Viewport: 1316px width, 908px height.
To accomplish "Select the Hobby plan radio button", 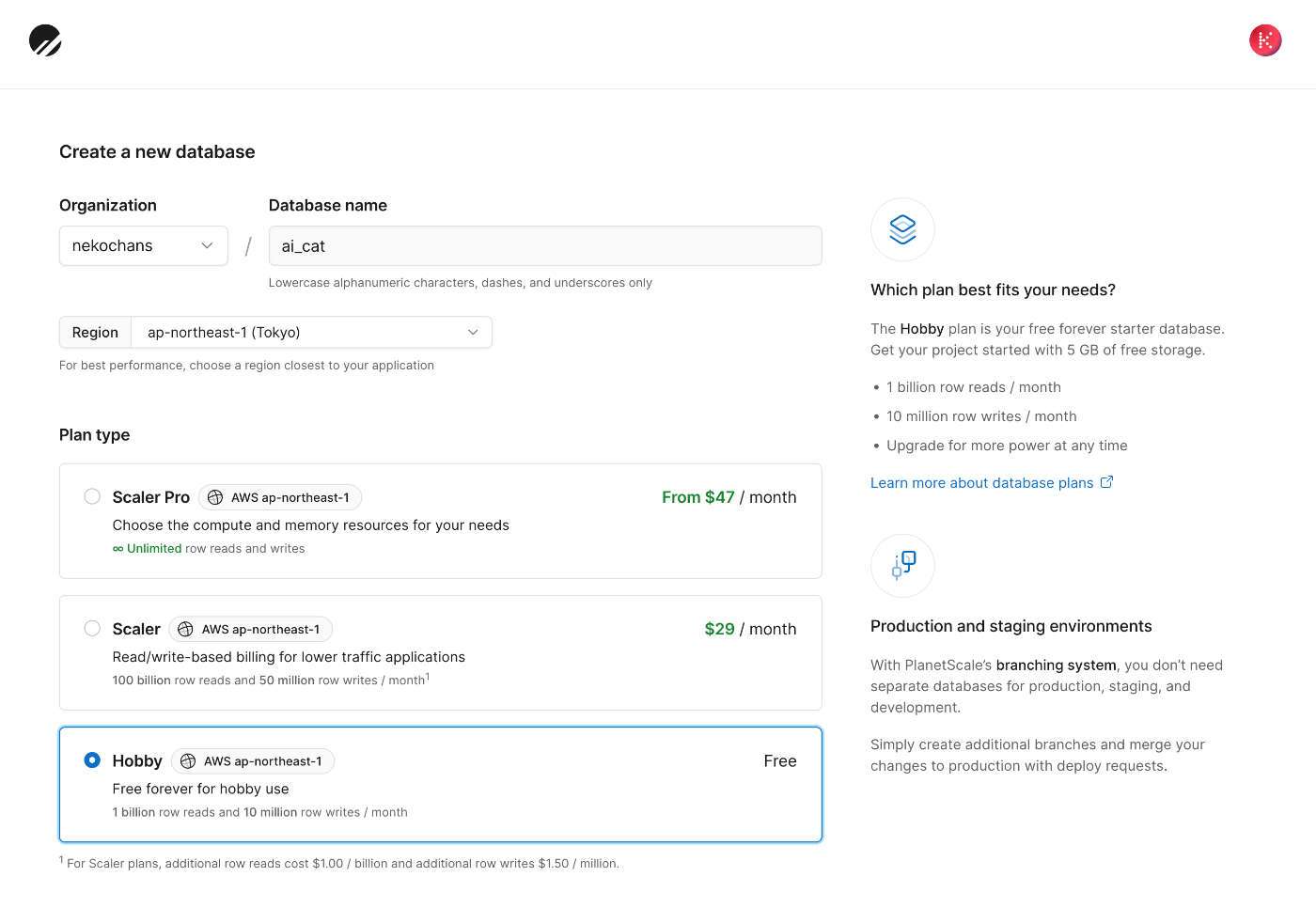I will 92,759.
